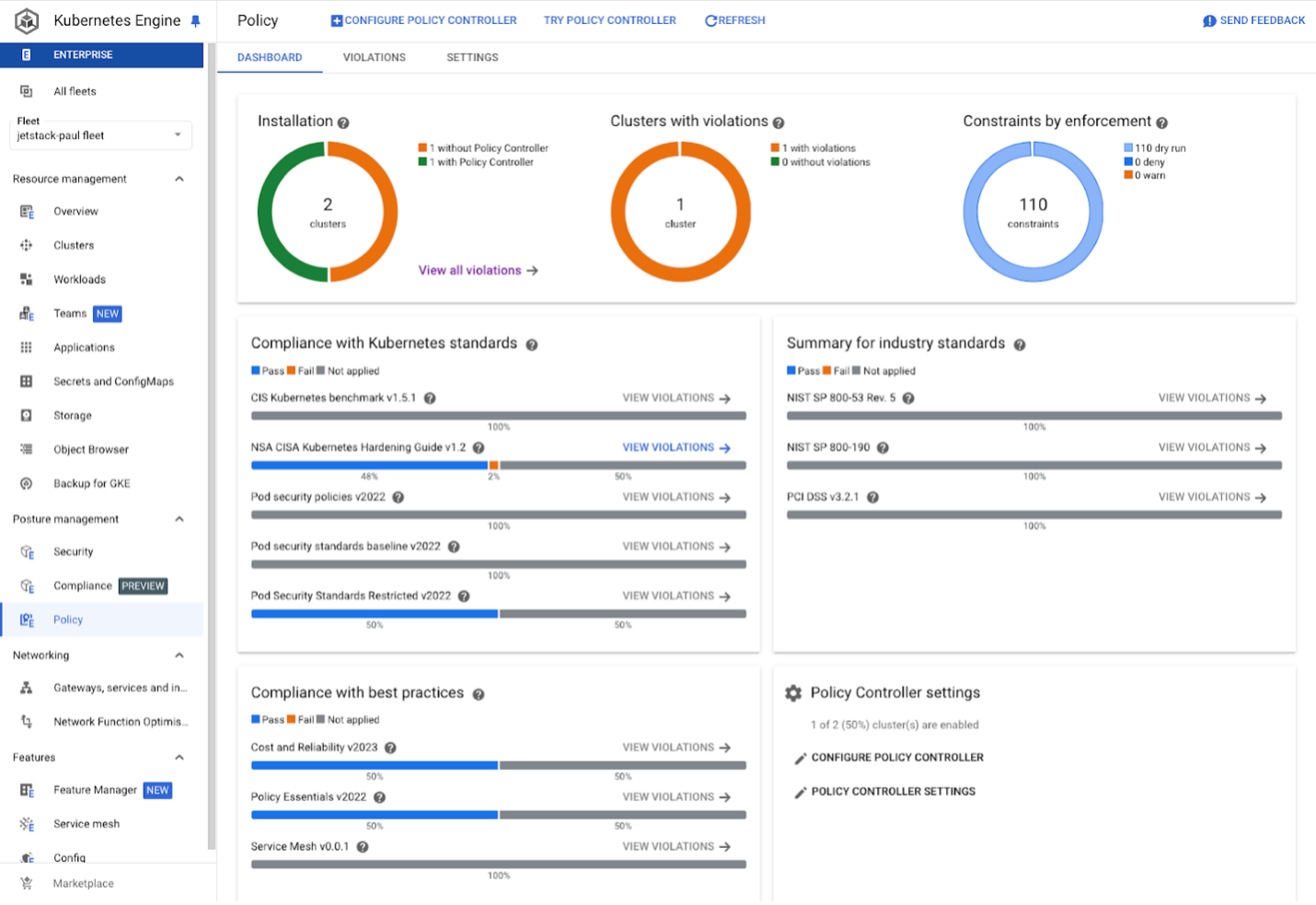Screen dimensions: 1316x905
Task: Click help icon next to Constraints by enforcement
Action: click(1162, 123)
